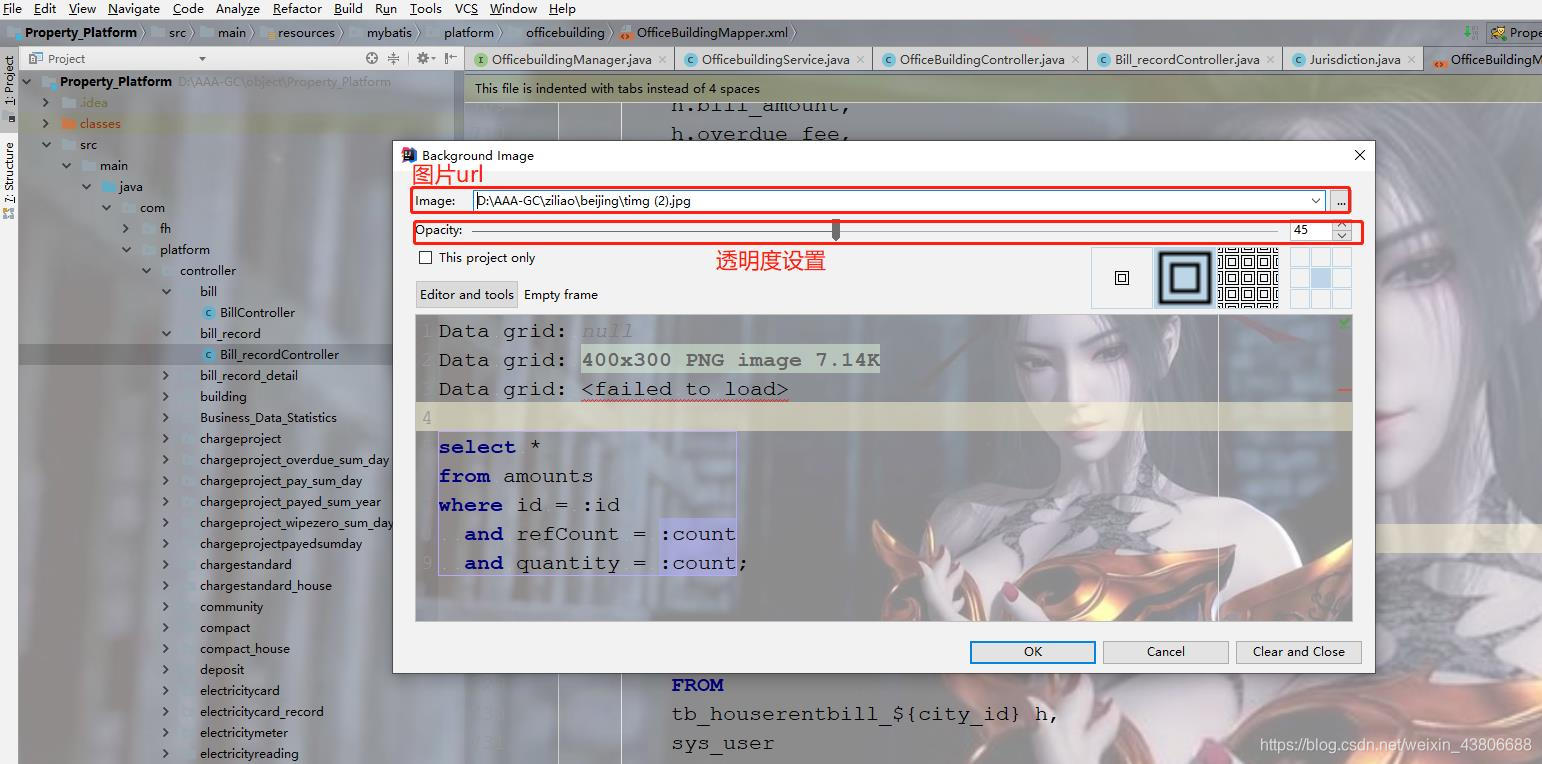Select the bottom-center cell of the anchor grid
The image size is (1542, 764).
(x=1321, y=299)
